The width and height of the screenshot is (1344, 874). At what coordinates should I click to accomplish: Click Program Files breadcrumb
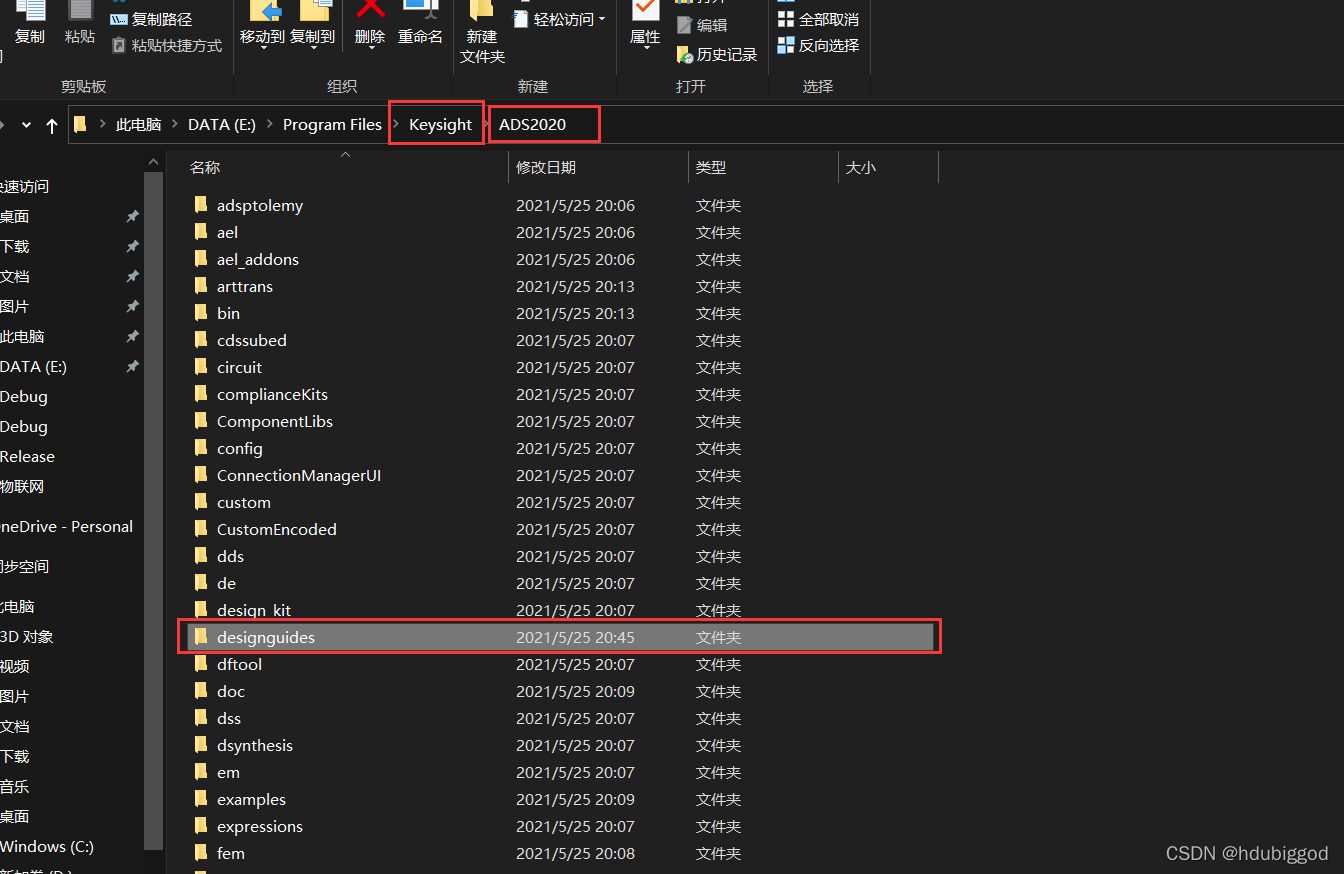click(x=332, y=125)
